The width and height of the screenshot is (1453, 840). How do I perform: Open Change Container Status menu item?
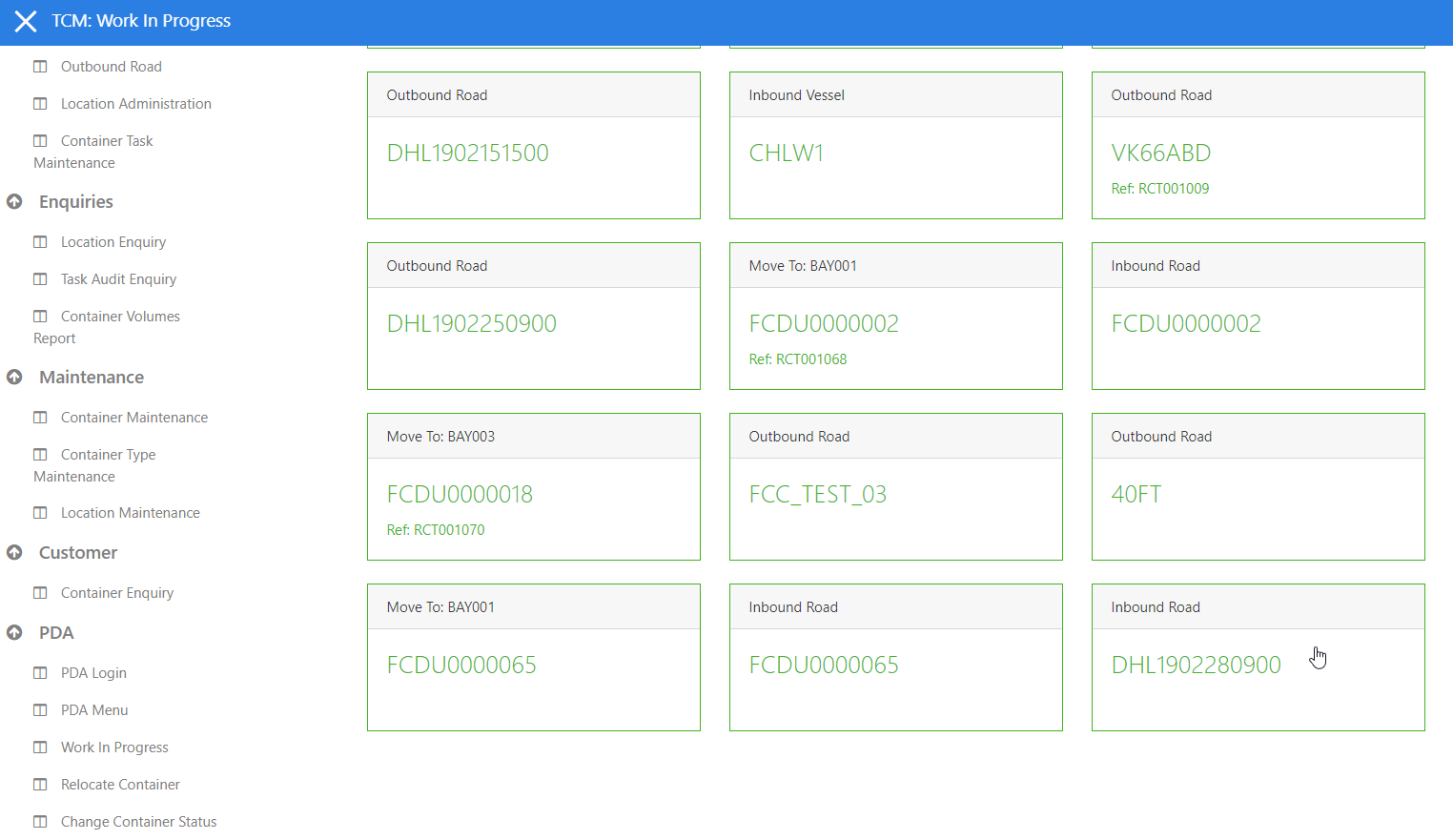tap(138, 822)
